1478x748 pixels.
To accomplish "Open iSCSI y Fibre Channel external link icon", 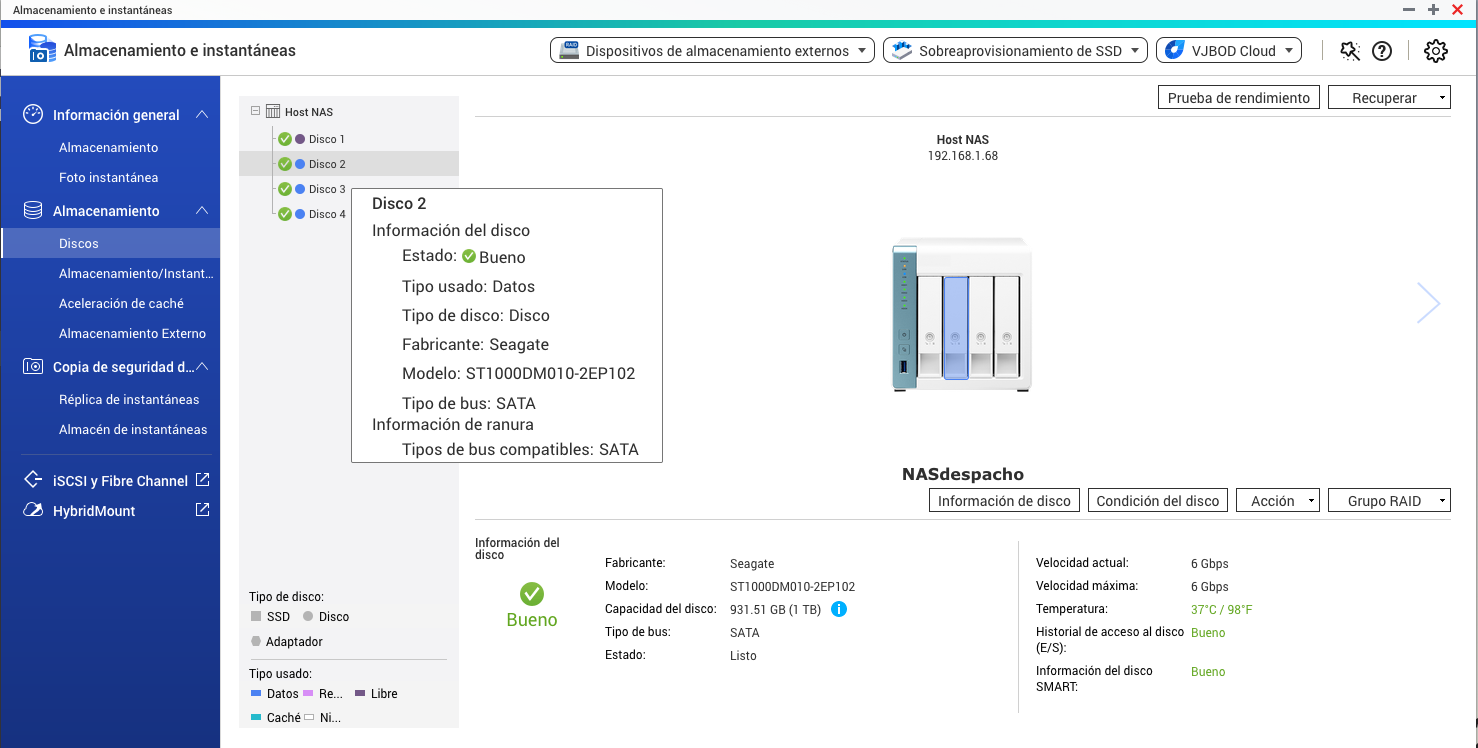I will [x=202, y=480].
